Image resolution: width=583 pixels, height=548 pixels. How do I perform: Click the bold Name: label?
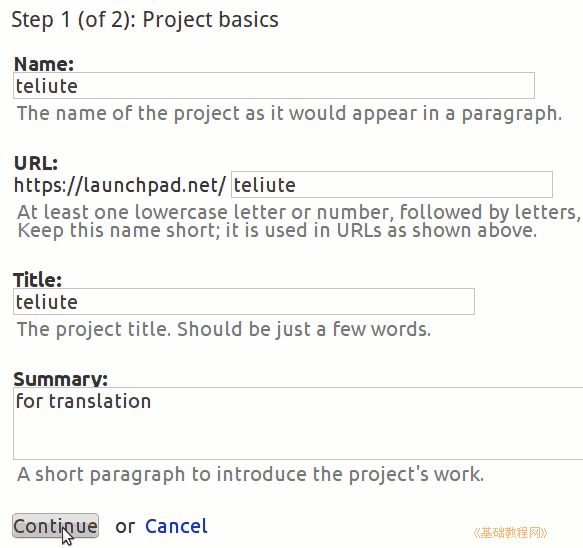(44, 64)
